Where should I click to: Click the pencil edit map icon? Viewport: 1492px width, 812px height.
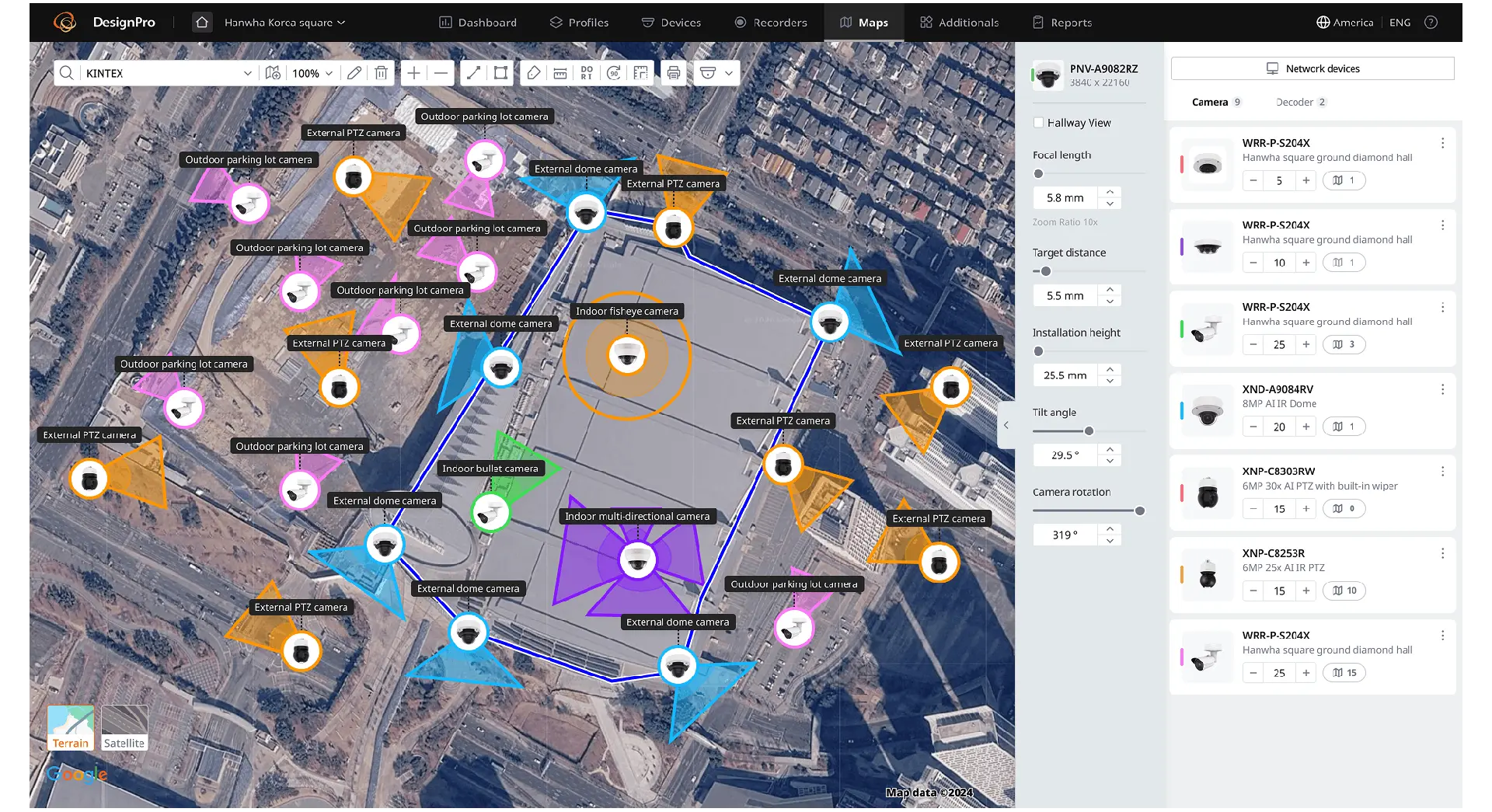coord(354,73)
